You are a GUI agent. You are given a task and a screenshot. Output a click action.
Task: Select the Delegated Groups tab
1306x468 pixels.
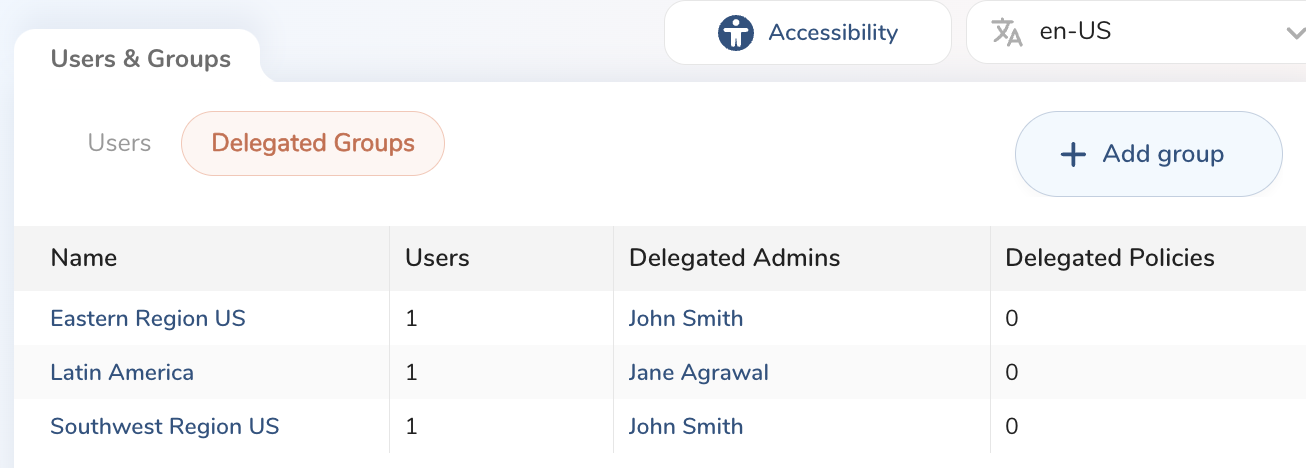[313, 143]
